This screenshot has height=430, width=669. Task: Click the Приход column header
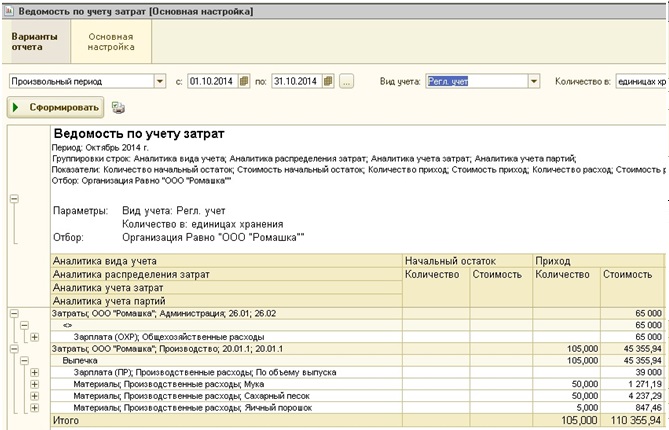coord(599,261)
